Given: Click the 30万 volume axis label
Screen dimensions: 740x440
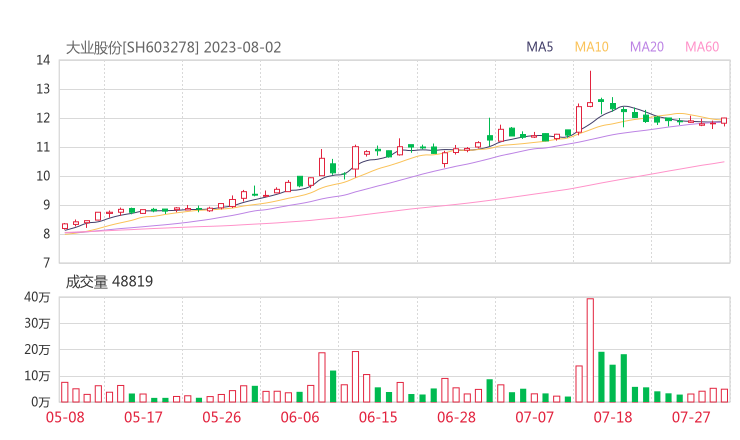Looking at the screenshot, I should 37,324.
